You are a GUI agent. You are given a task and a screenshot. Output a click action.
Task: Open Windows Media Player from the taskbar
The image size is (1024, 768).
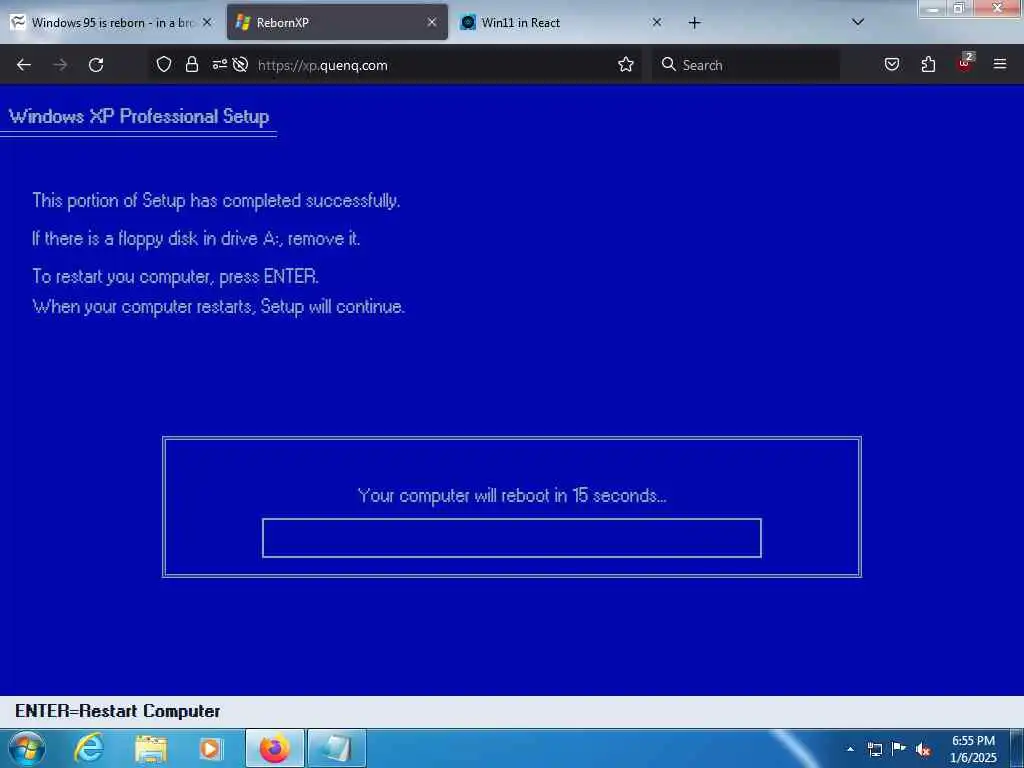click(211, 748)
